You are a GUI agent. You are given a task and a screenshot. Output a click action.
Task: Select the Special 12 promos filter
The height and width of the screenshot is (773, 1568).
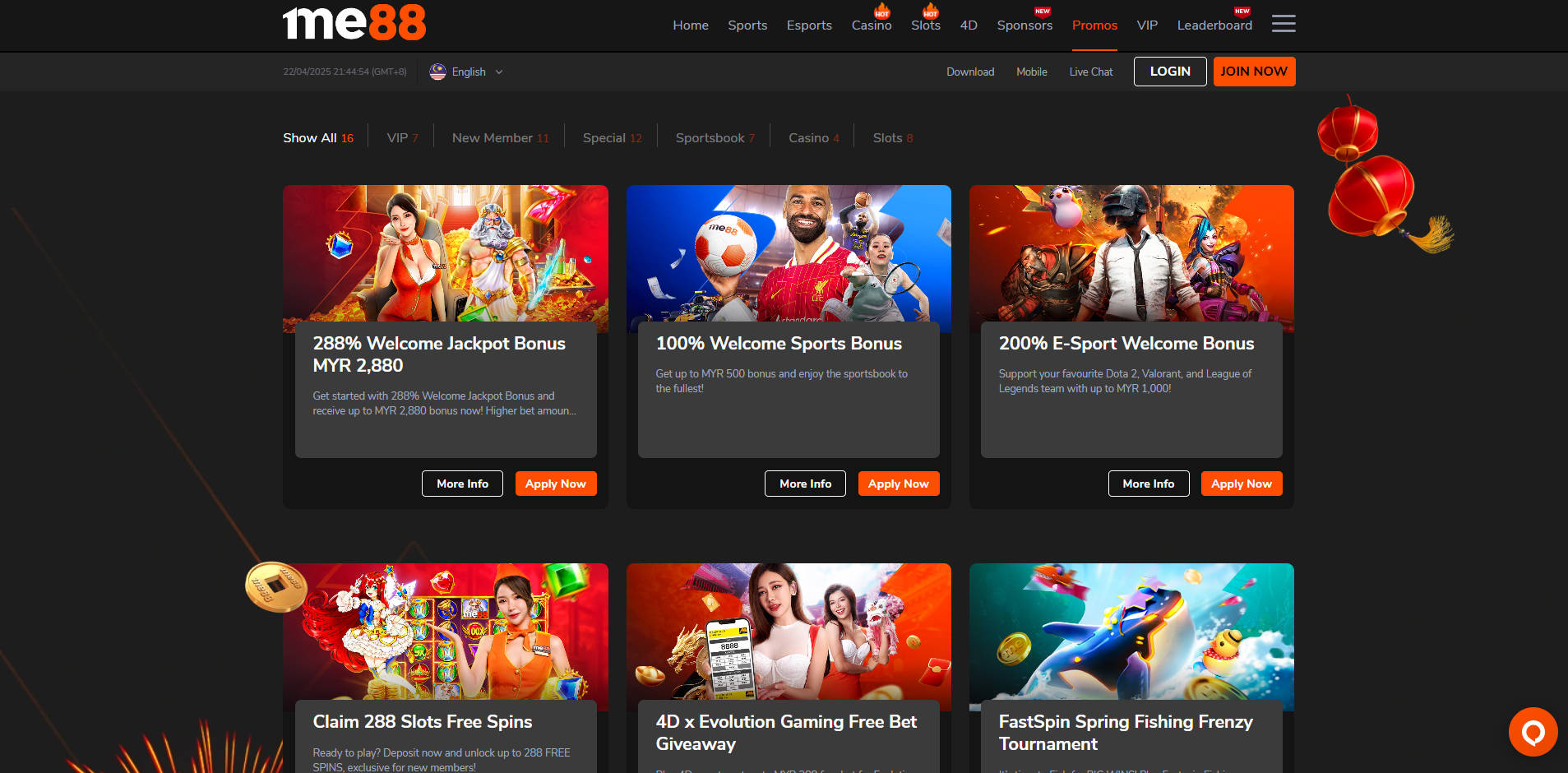[x=612, y=137]
